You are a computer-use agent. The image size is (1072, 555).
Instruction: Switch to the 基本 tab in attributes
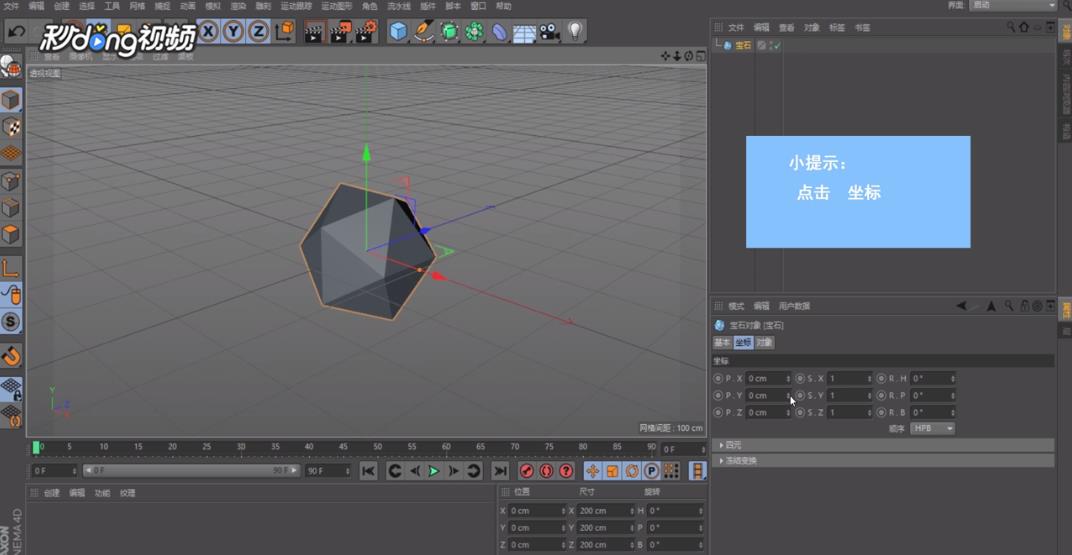pyautogui.click(x=722, y=342)
